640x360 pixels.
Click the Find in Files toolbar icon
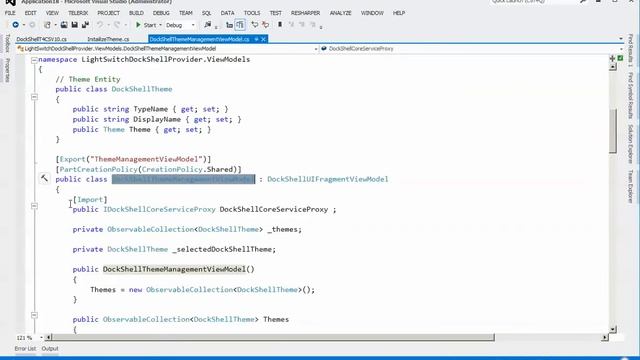208,25
